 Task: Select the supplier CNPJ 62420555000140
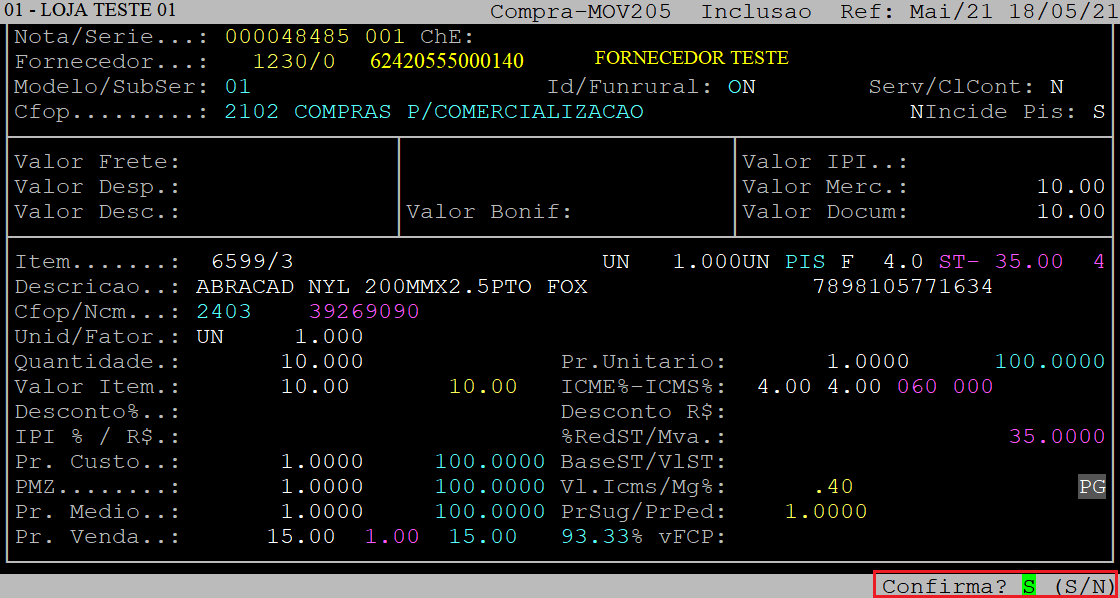coord(446,62)
